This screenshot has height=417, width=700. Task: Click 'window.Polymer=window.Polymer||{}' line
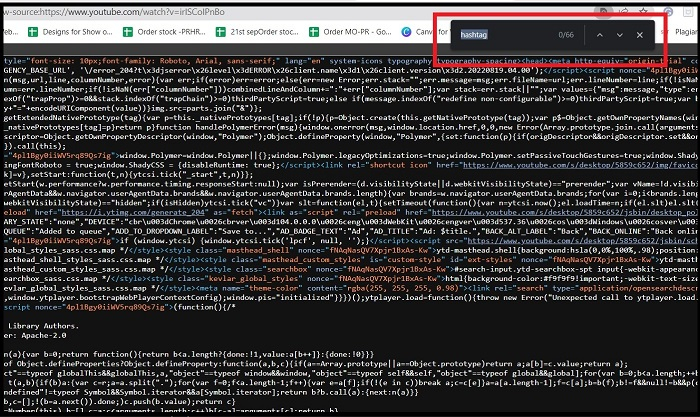pos(350,155)
